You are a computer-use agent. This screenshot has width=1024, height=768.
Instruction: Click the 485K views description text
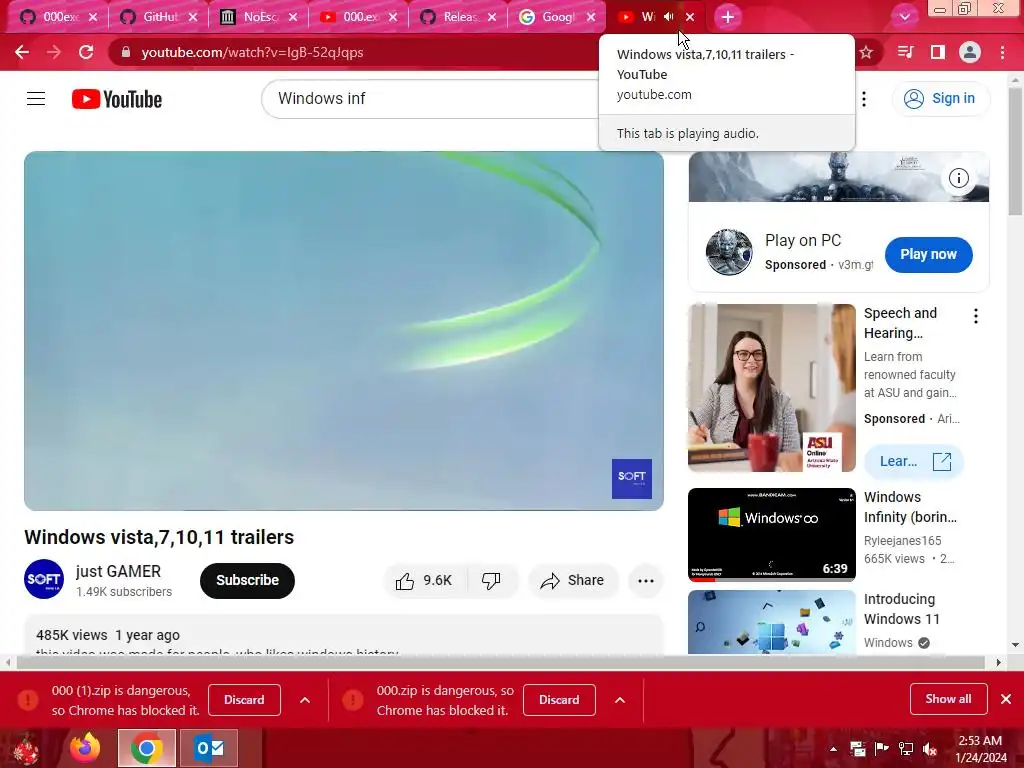click(x=71, y=635)
